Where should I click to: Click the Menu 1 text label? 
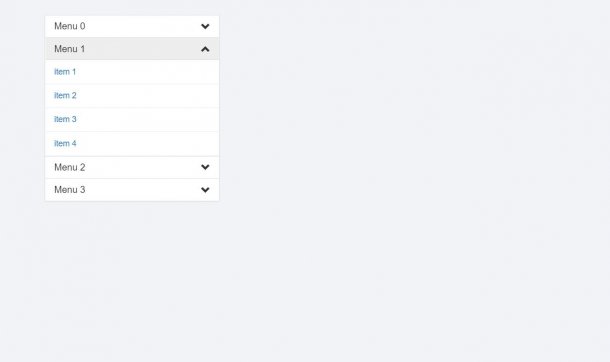click(70, 49)
